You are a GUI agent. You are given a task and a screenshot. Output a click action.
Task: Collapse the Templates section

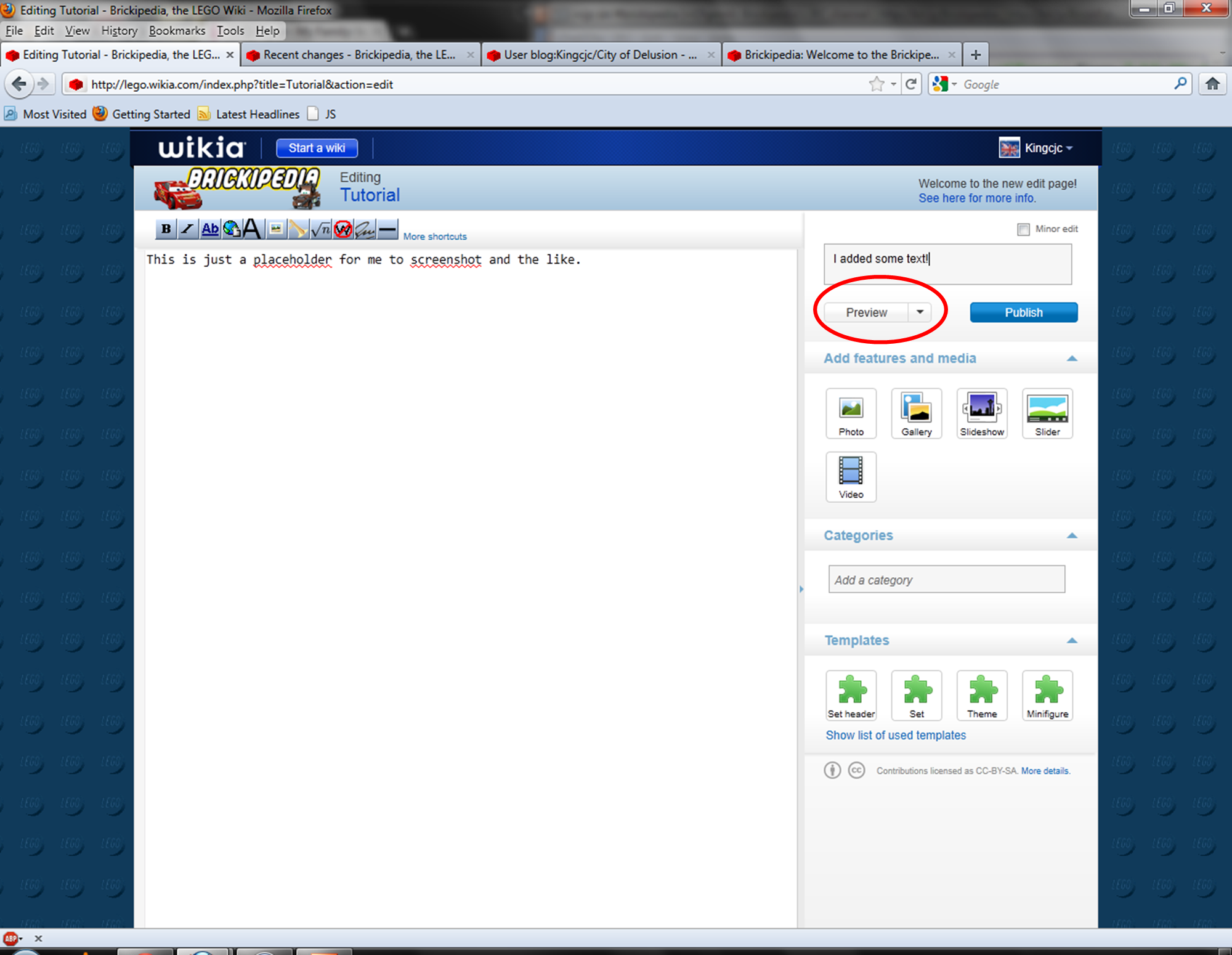(1071, 641)
